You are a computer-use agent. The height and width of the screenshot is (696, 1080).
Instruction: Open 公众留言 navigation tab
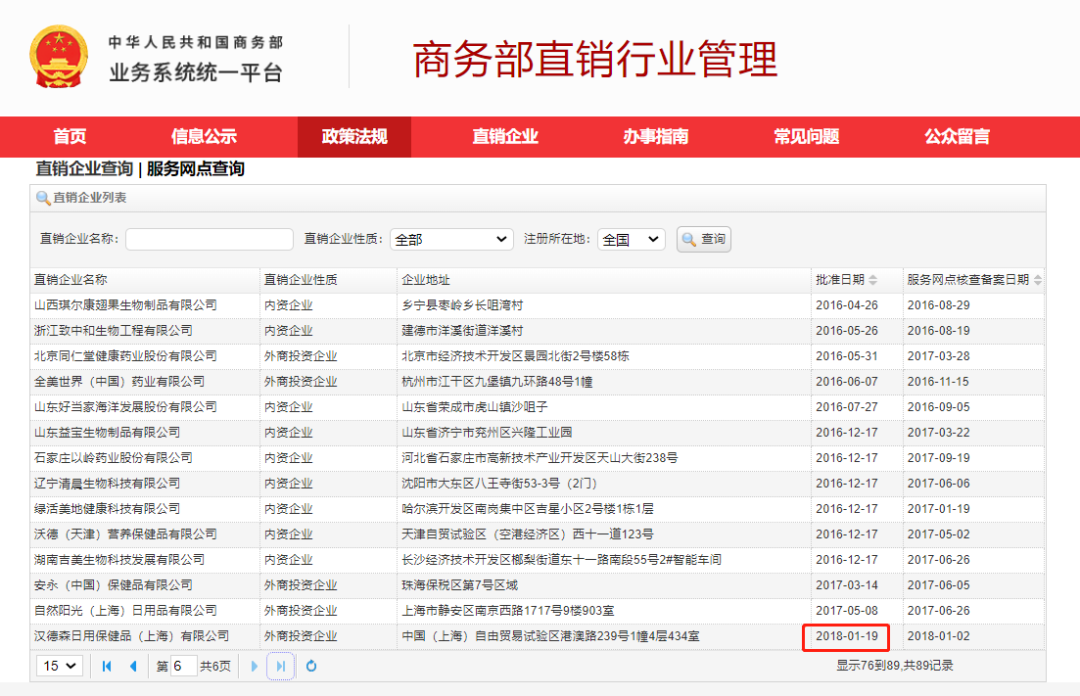pyautogui.click(x=957, y=137)
